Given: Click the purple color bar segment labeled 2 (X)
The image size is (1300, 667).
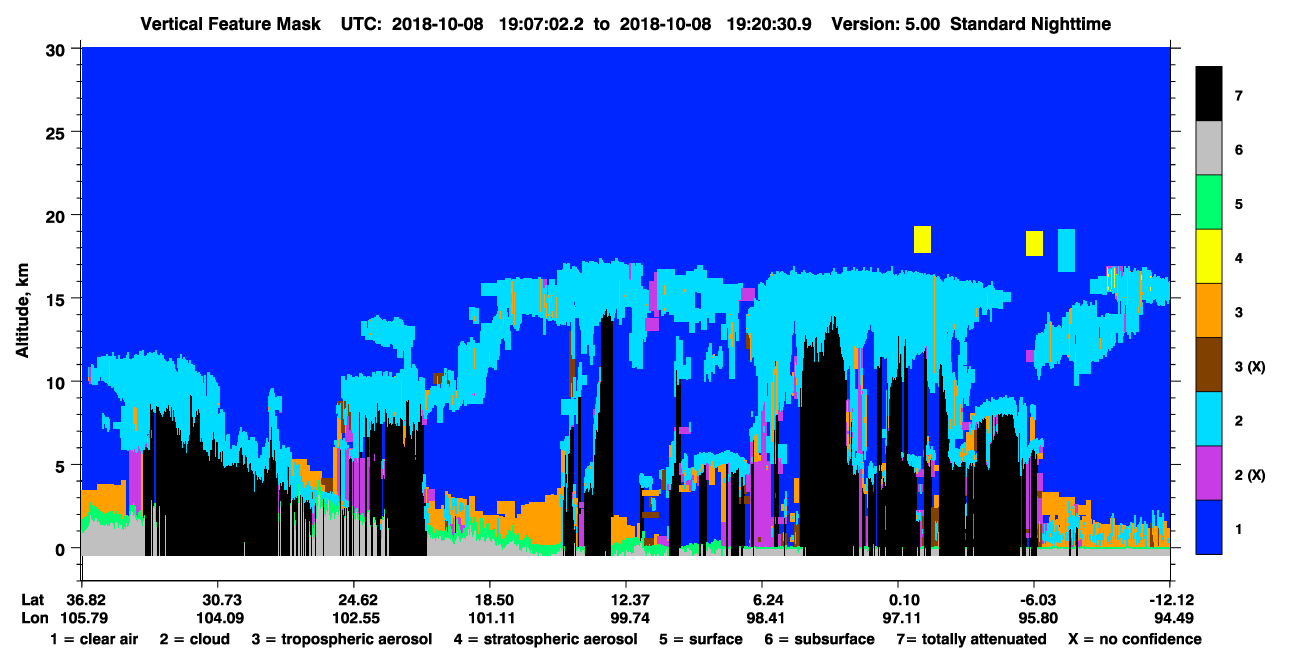Looking at the screenshot, I should (x=1209, y=472).
